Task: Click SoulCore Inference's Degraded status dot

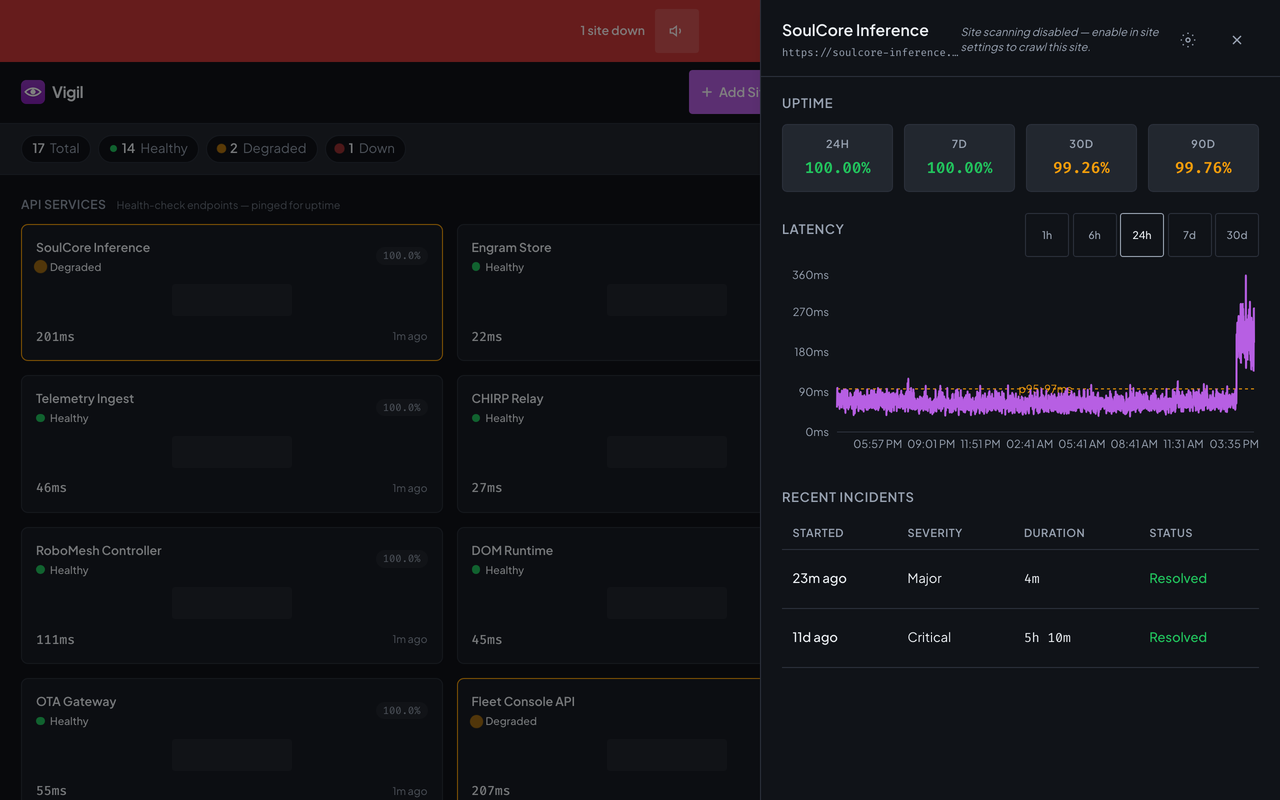Action: 40,267
